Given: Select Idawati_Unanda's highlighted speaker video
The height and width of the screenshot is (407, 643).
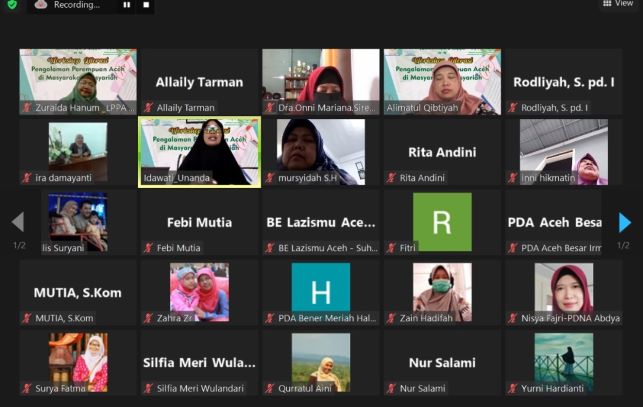Looking at the screenshot, I should point(199,151).
